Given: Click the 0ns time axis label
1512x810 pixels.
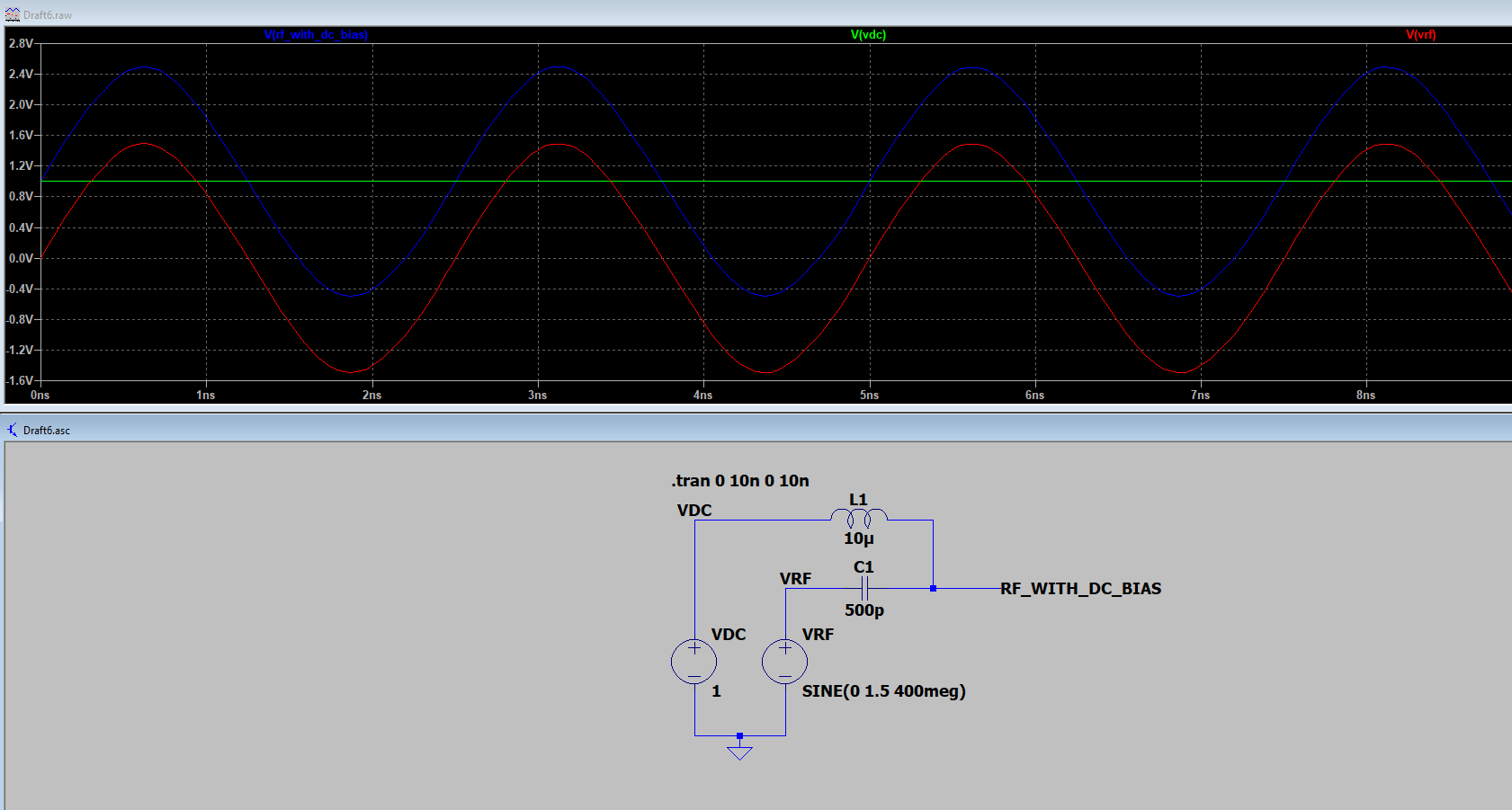Looking at the screenshot, I should [40, 395].
